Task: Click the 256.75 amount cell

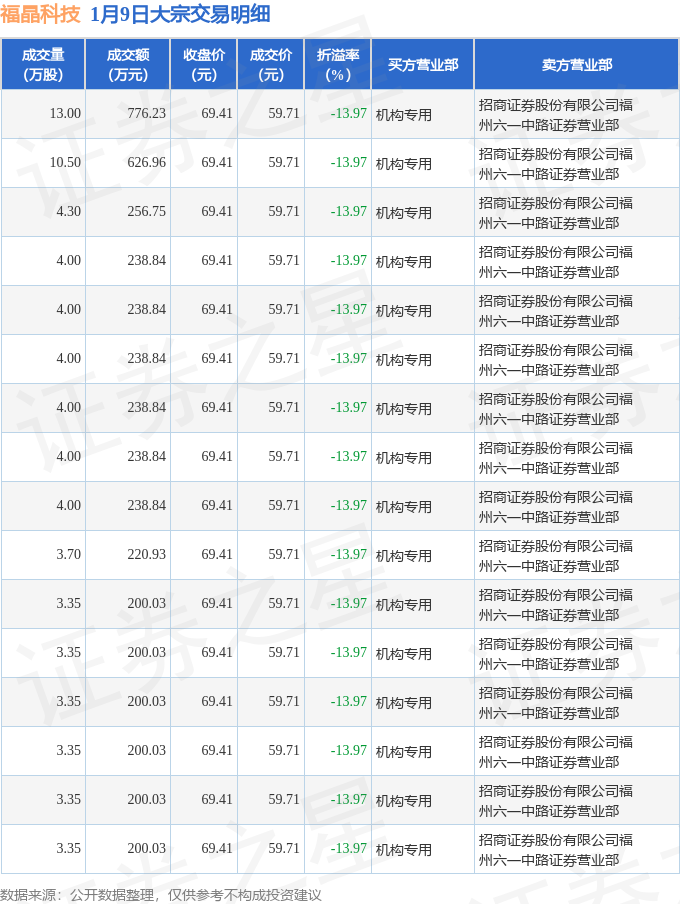Action: click(146, 211)
